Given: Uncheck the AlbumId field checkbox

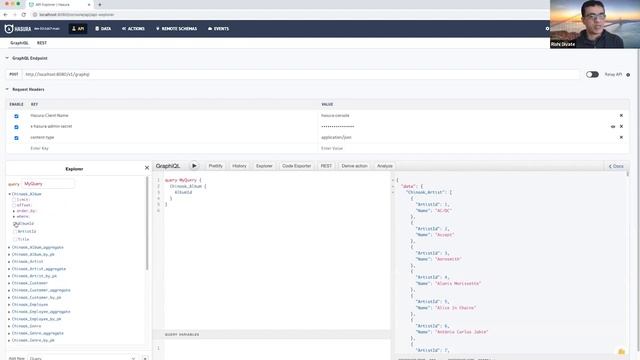Looking at the screenshot, I should click(15, 224).
